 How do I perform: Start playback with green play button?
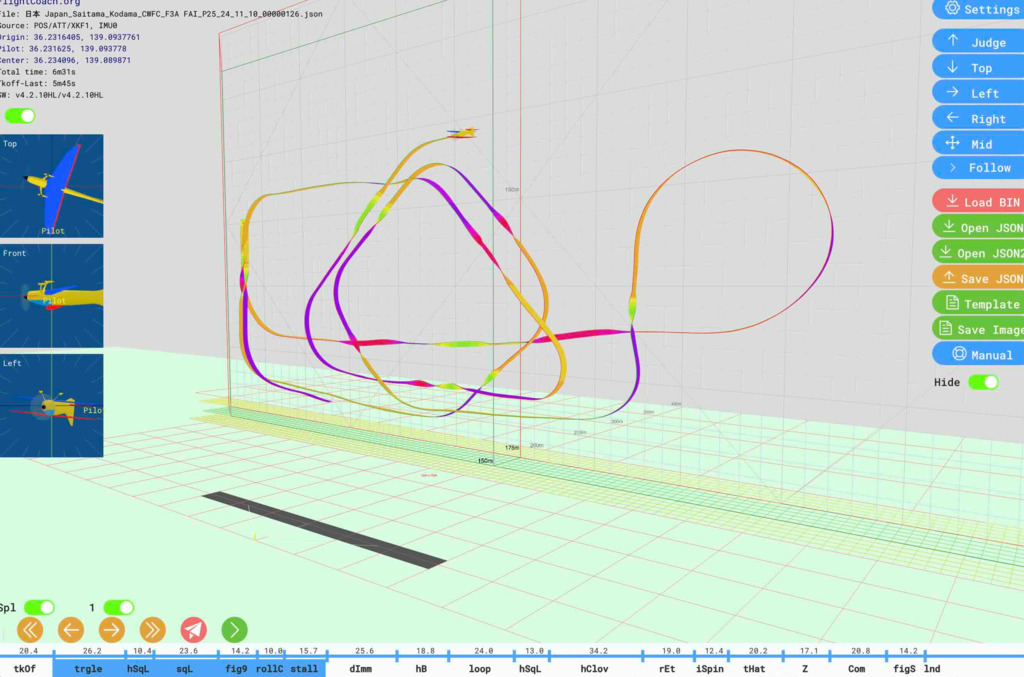tap(234, 630)
